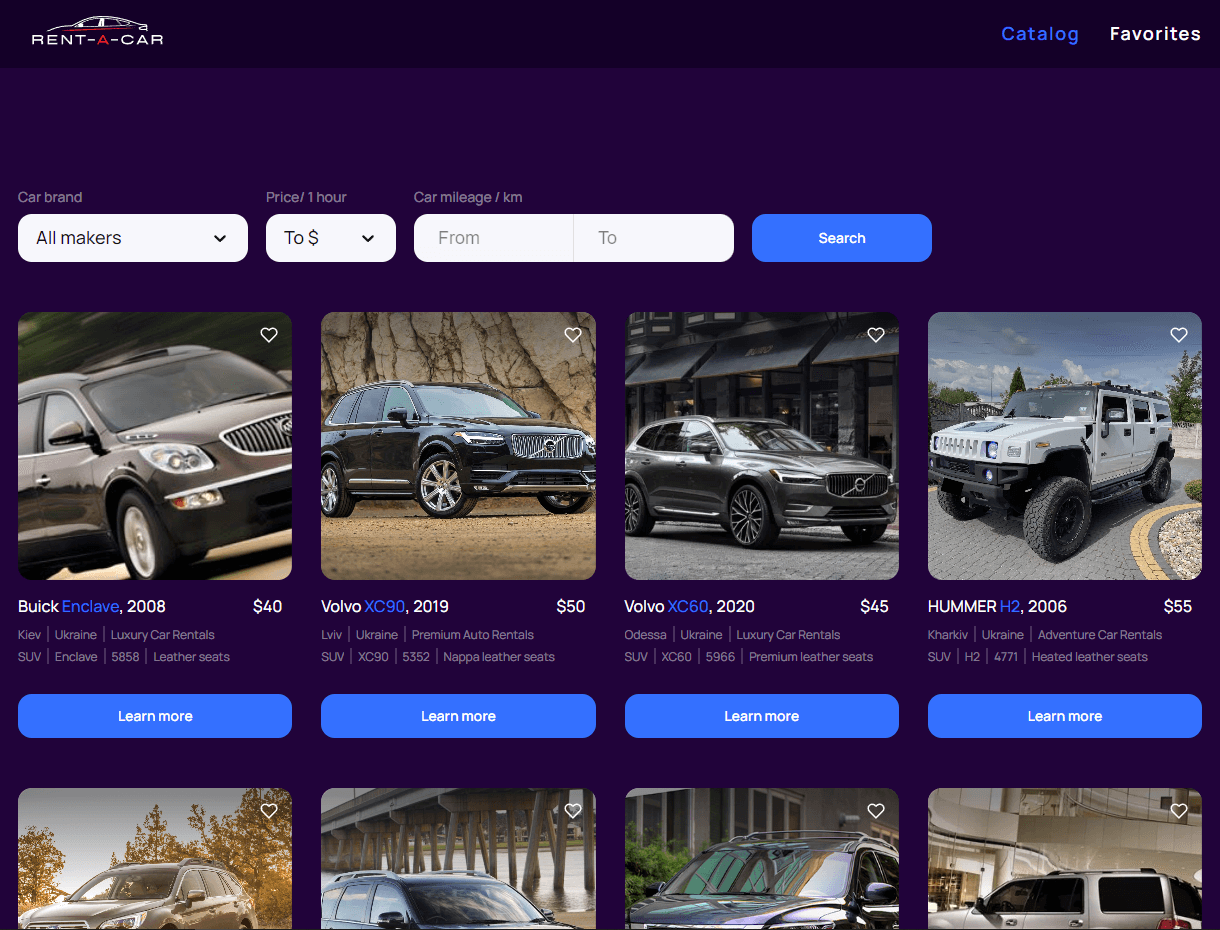Favorite the HUMMER H2 with heart icon
This screenshot has height=930, width=1220.
(x=1179, y=335)
